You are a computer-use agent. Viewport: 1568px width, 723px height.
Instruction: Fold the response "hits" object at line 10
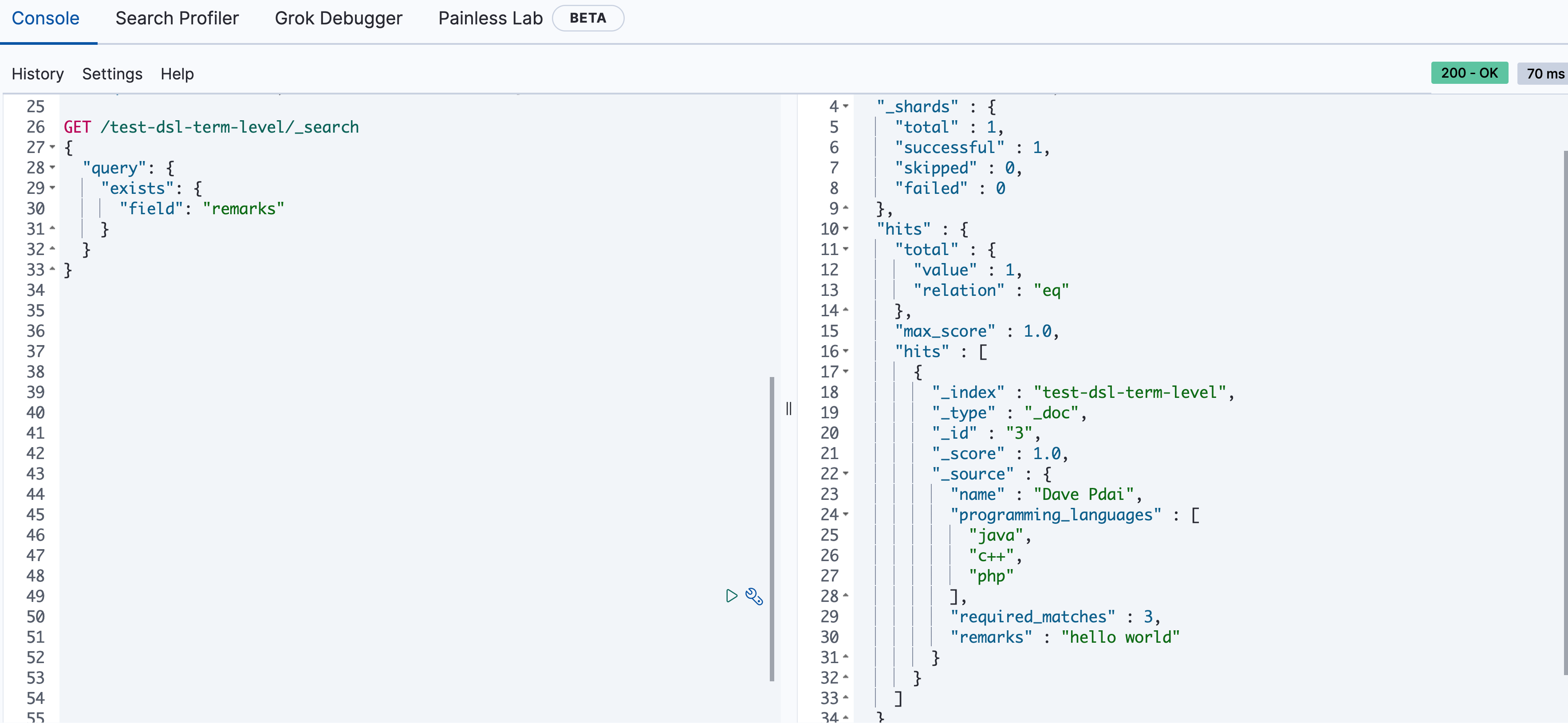[846, 229]
